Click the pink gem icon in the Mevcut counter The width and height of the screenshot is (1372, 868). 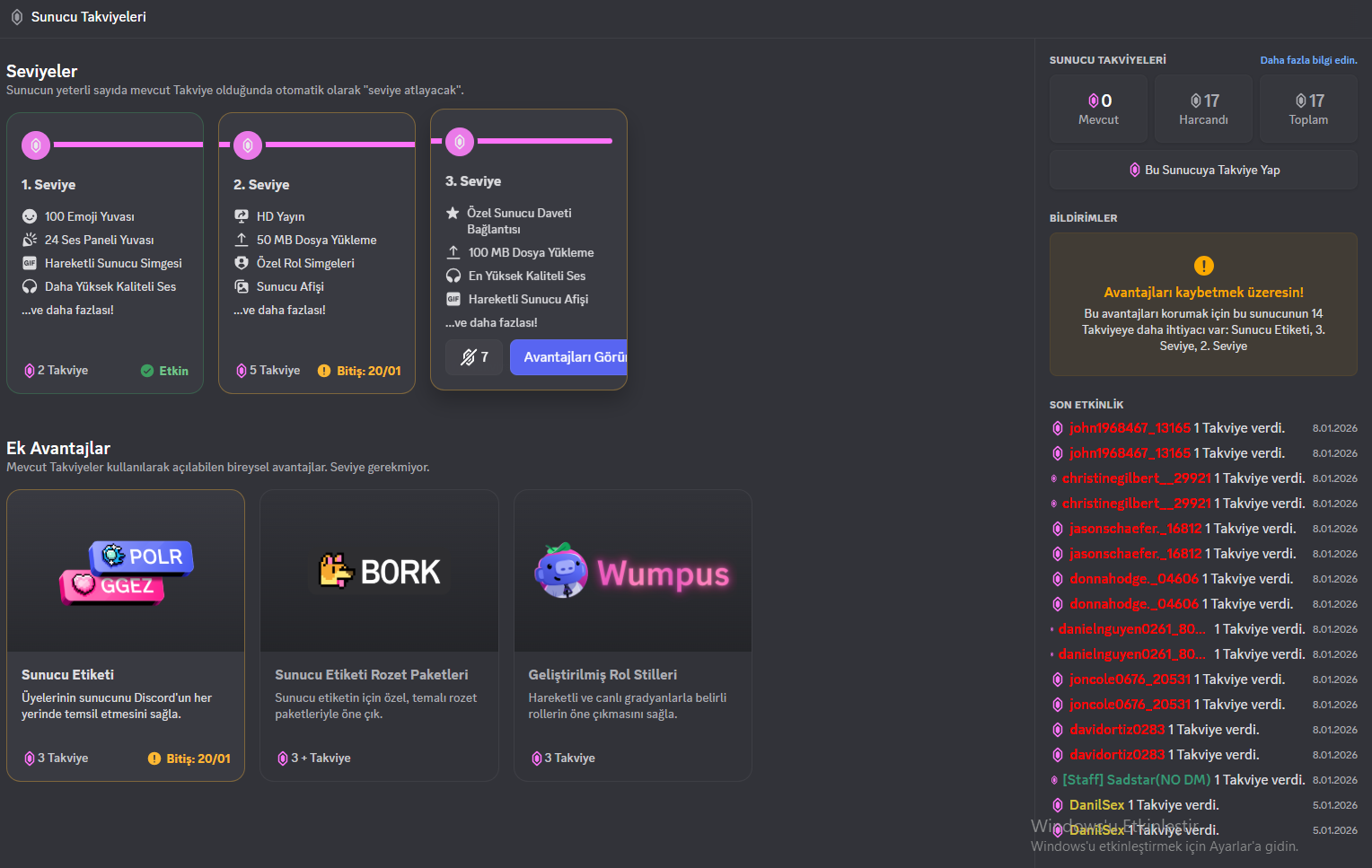(x=1094, y=101)
